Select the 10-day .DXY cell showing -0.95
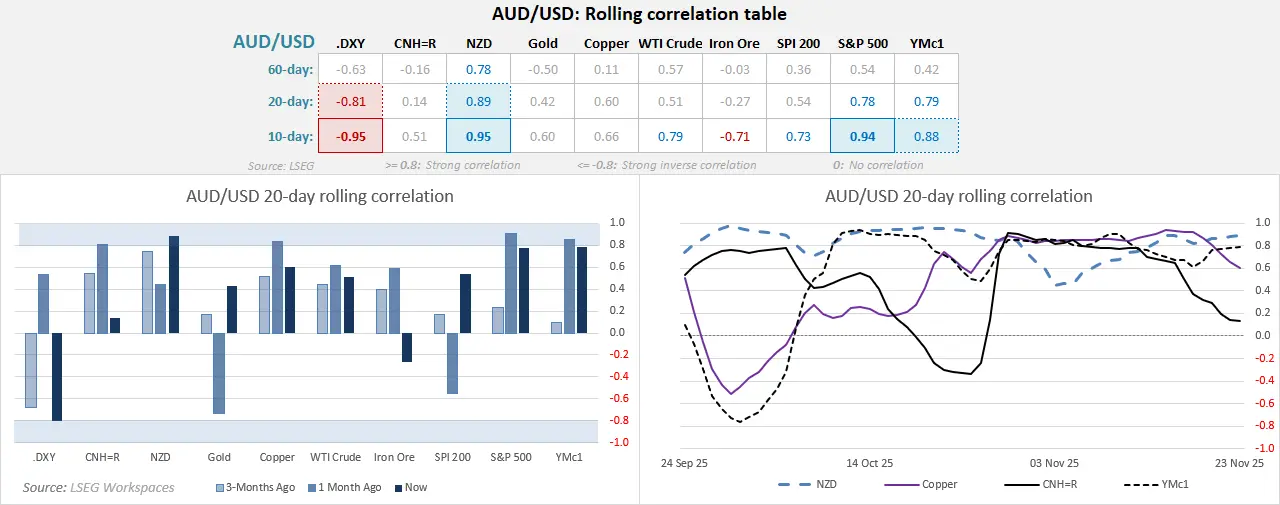This screenshot has width=1280, height=505. tap(349, 136)
